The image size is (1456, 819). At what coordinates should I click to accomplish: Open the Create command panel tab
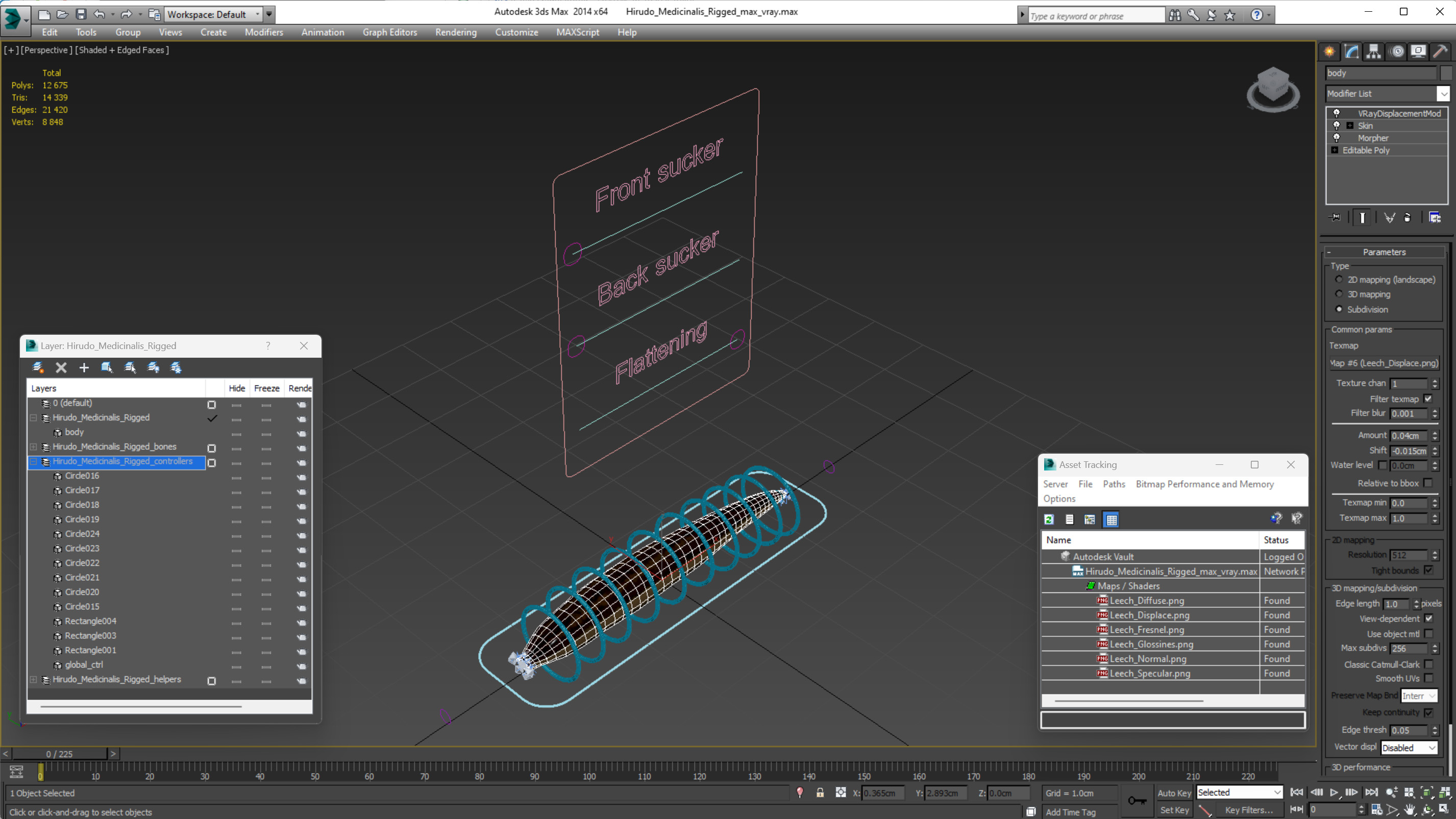pyautogui.click(x=1329, y=52)
